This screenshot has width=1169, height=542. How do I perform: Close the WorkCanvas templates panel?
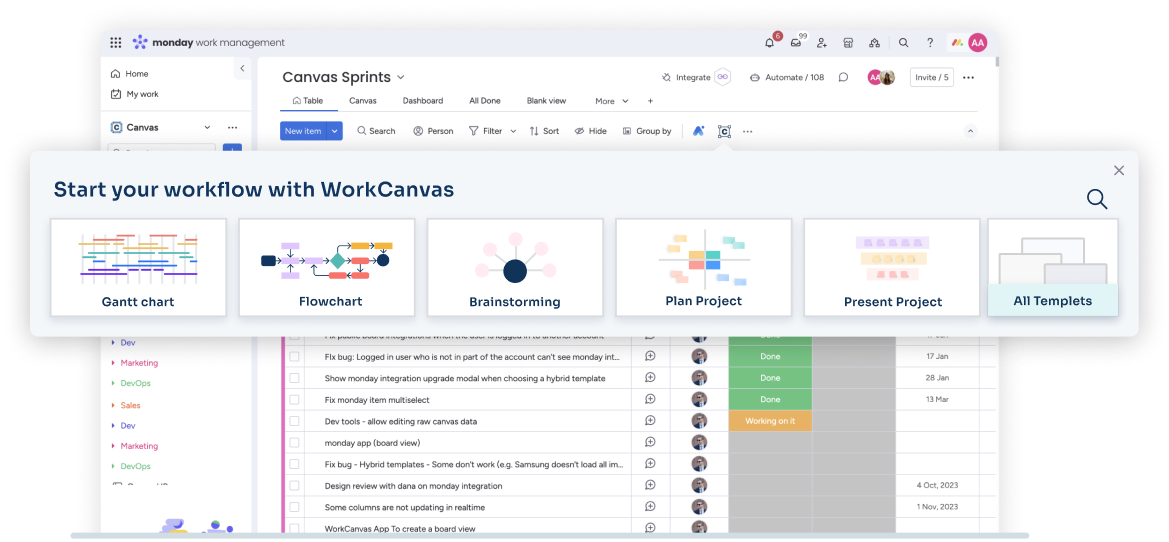pos(1119,170)
